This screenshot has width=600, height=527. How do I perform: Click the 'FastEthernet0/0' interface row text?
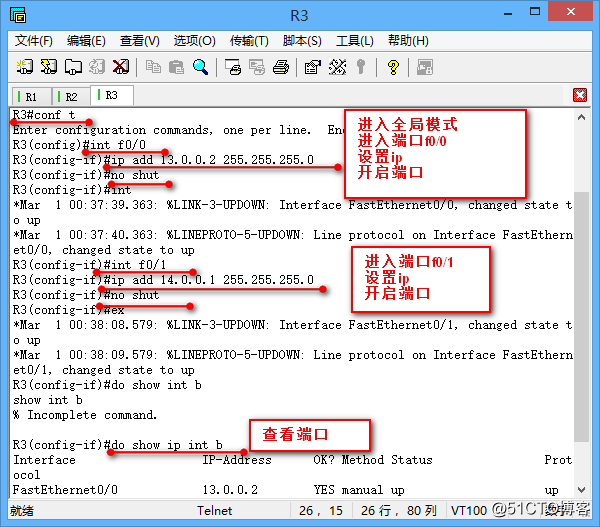[x=65, y=490]
